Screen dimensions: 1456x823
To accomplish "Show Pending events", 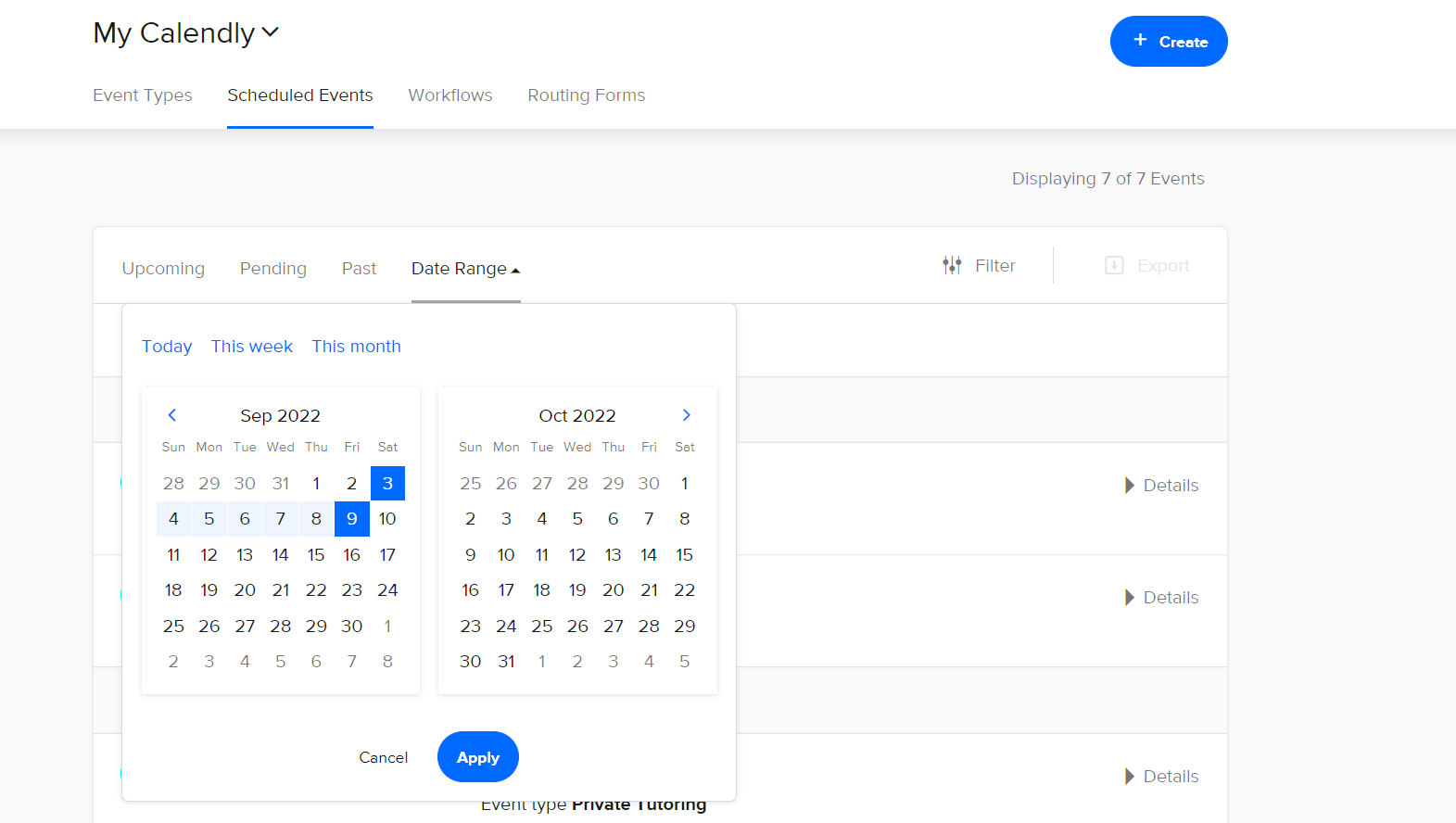I will pyautogui.click(x=273, y=269).
